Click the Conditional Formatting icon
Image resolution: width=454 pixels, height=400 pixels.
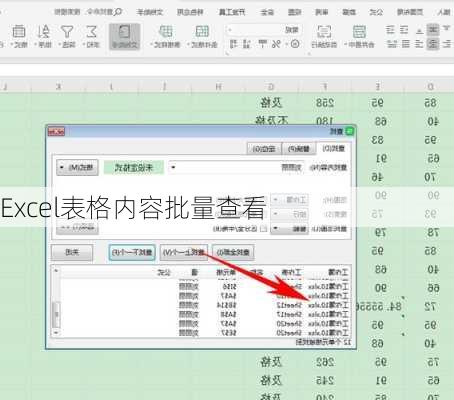pos(202,32)
